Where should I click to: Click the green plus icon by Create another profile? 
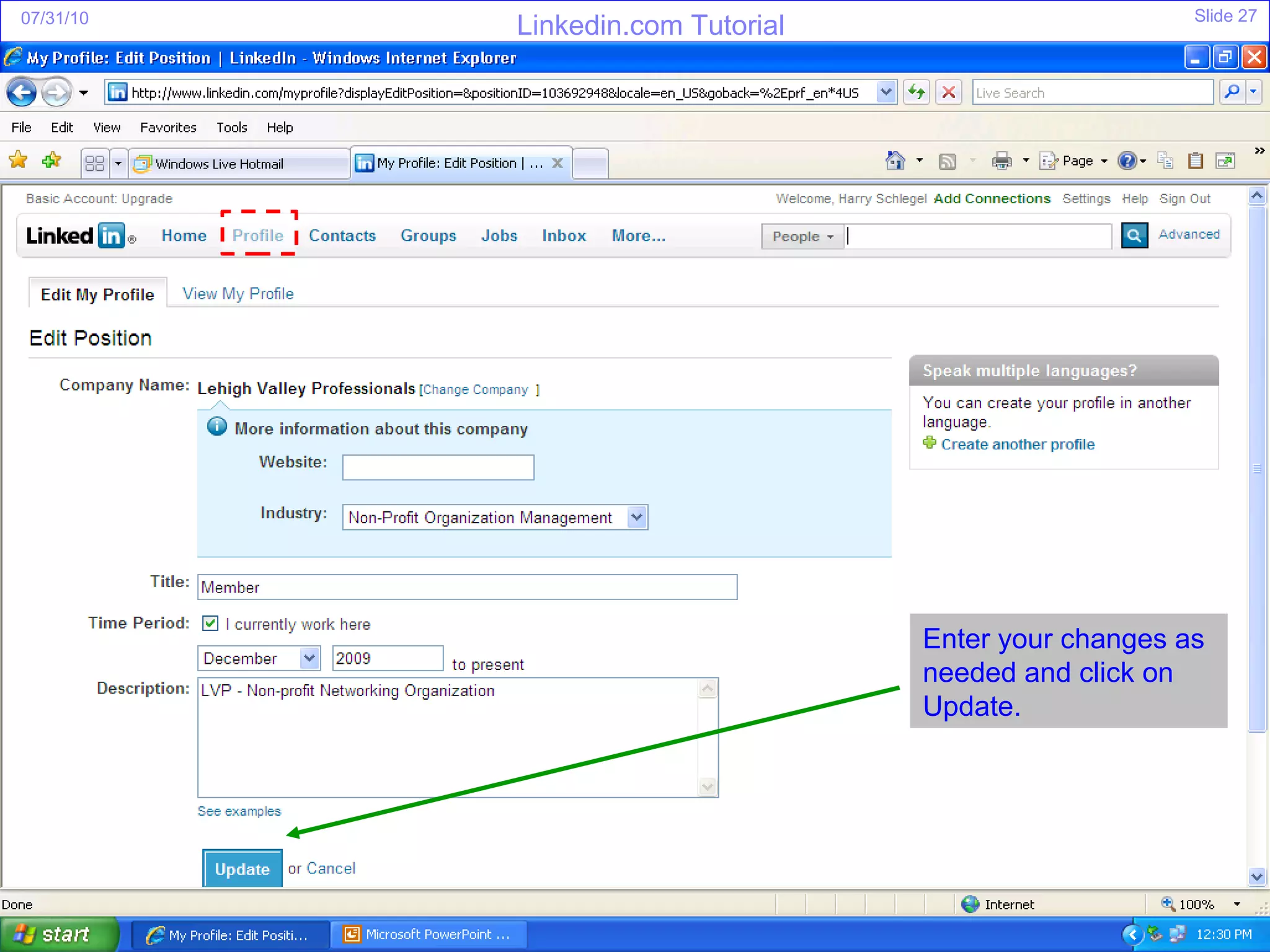pos(930,443)
